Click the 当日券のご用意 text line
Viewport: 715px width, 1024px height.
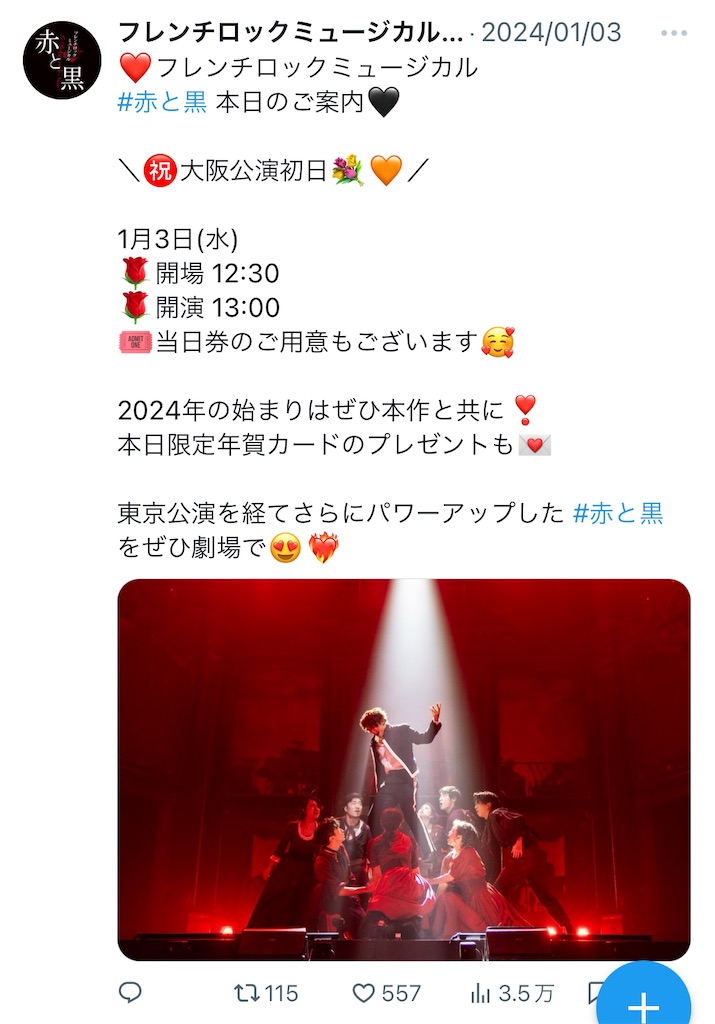[317, 342]
